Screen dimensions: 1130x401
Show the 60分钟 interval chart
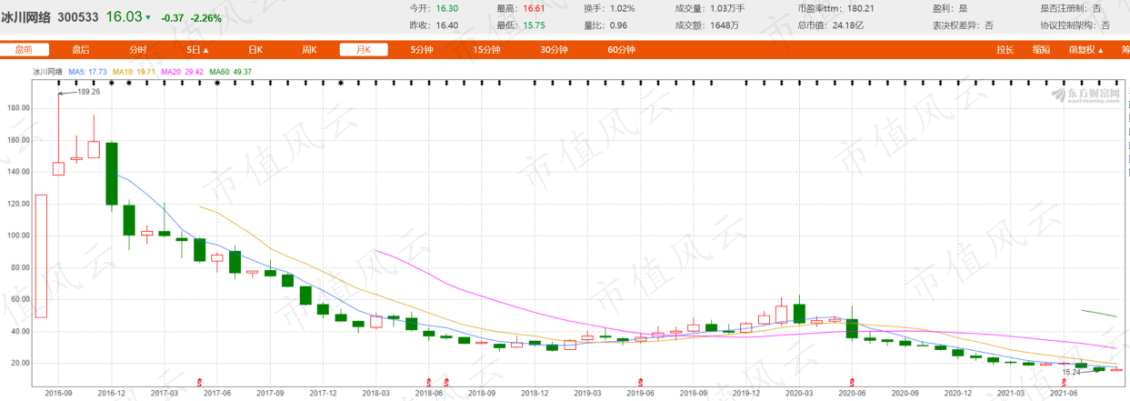pyautogui.click(x=621, y=50)
